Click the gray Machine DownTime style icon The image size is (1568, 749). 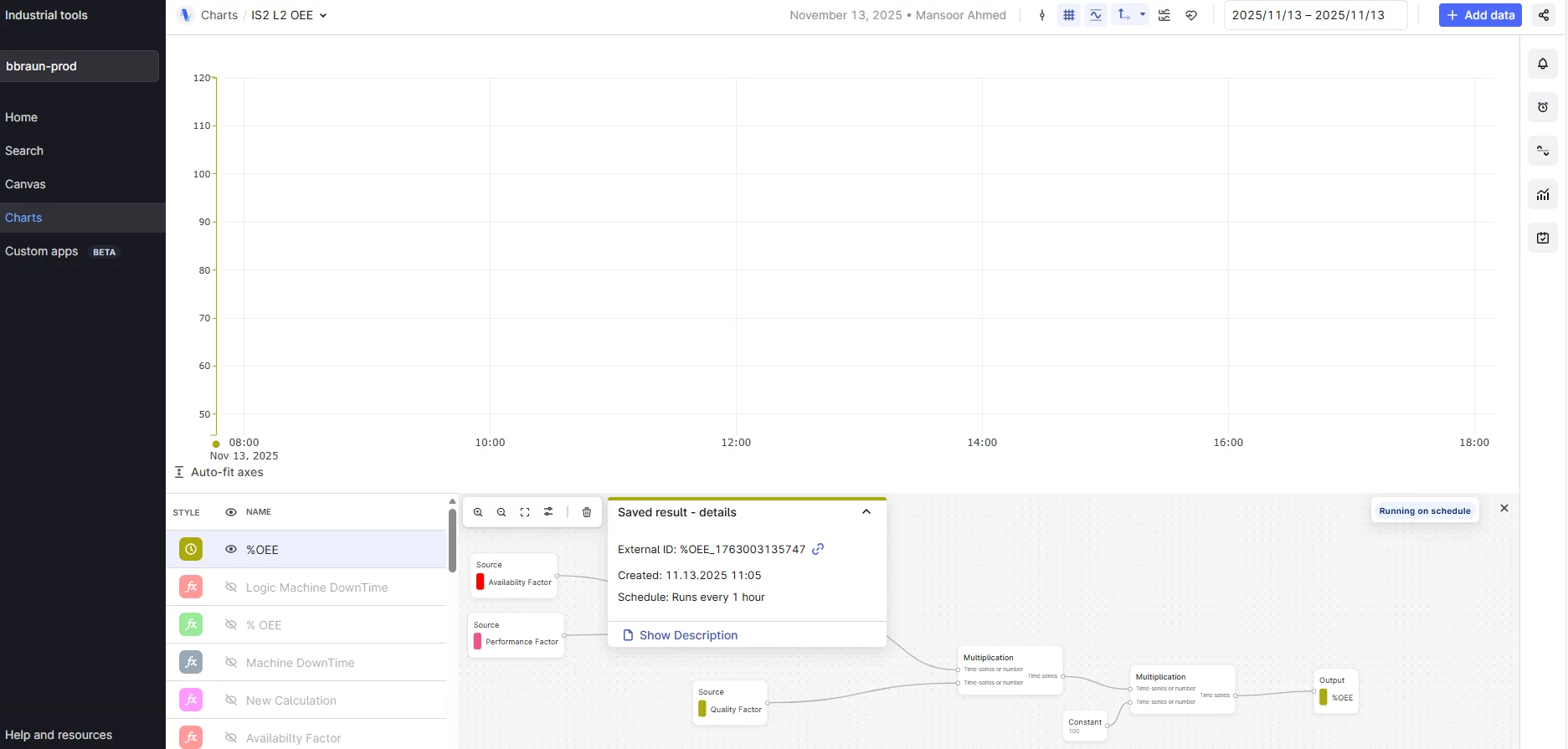(x=191, y=662)
